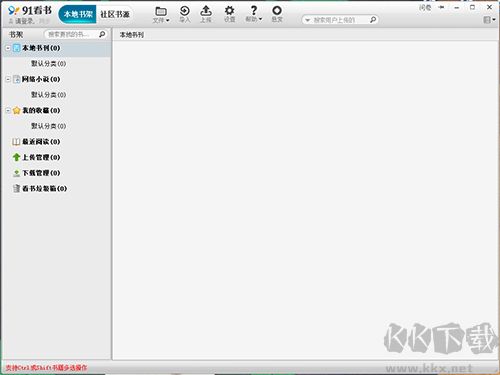Click the magnifier in the top search box
This screenshot has width=500, height=375.
pyautogui.click(x=373, y=20)
